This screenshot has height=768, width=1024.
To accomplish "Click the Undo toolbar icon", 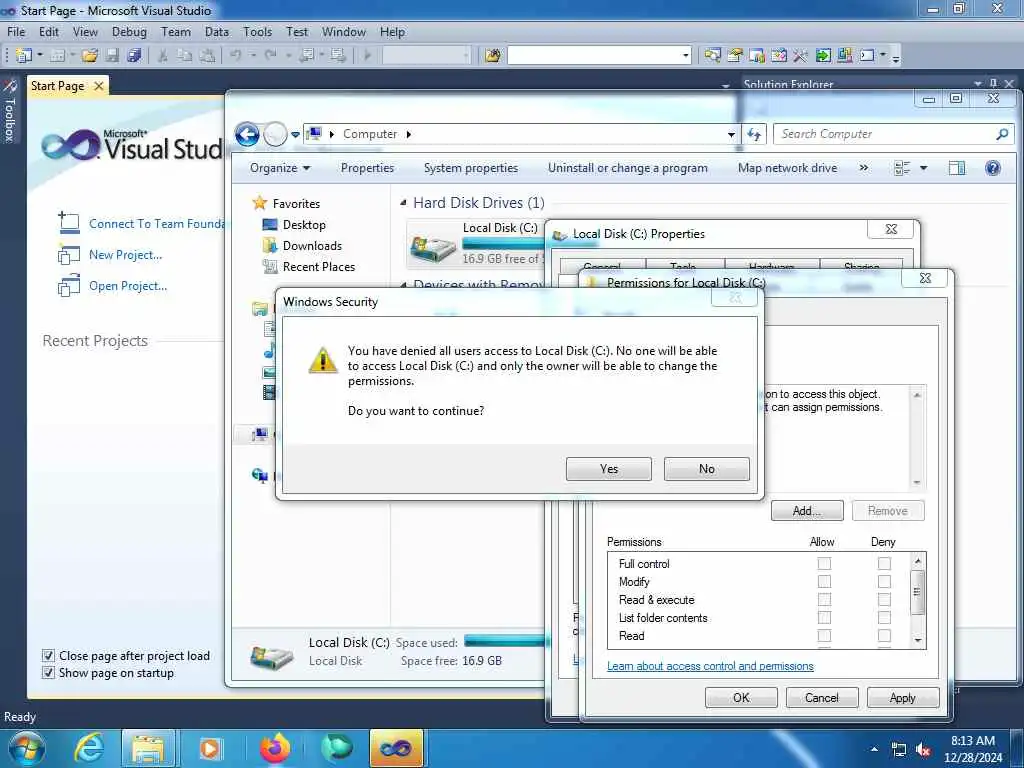I will tap(236, 56).
